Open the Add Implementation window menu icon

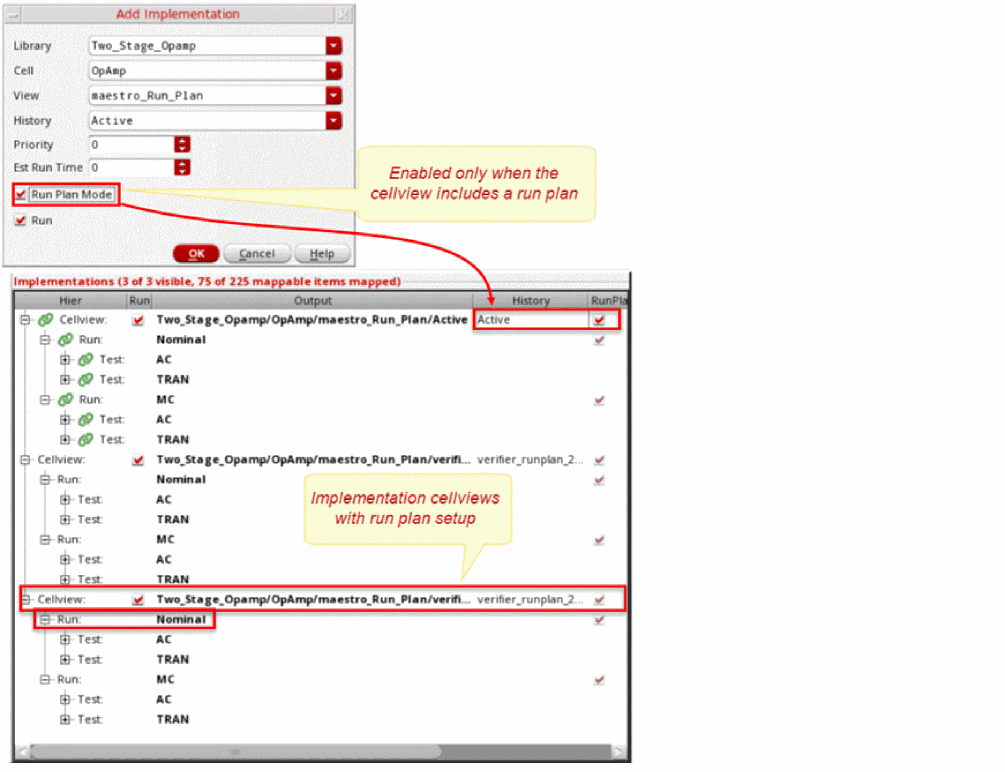coord(12,14)
